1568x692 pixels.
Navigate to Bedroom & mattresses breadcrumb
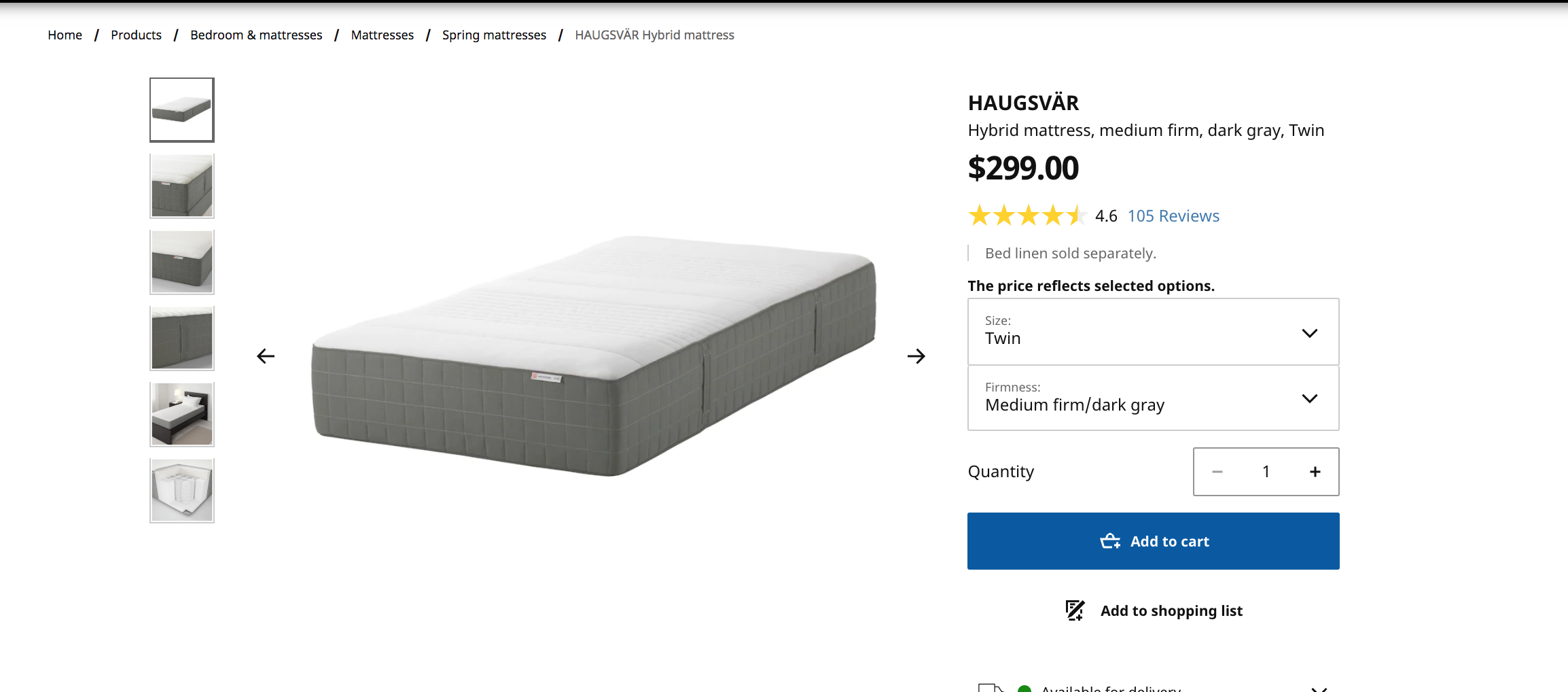point(256,35)
